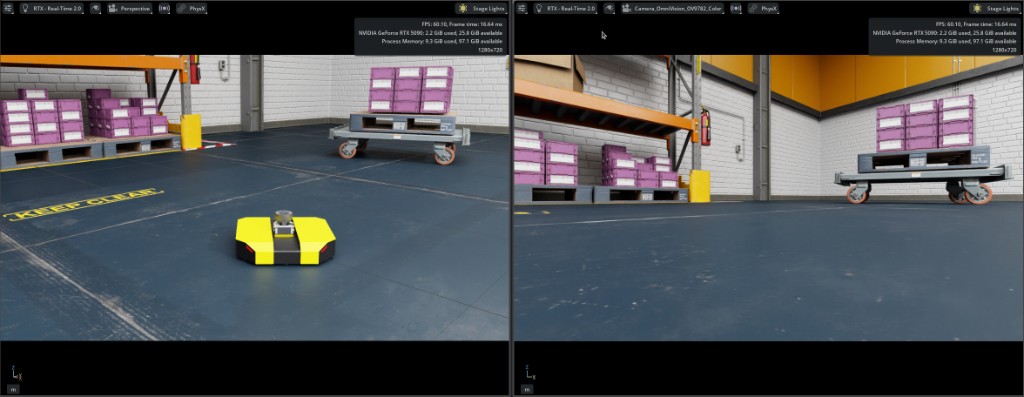Open RTX Real-Time 2.0 renderer menu in left viewport
This screenshot has width=1024, height=397.
coord(51,8)
